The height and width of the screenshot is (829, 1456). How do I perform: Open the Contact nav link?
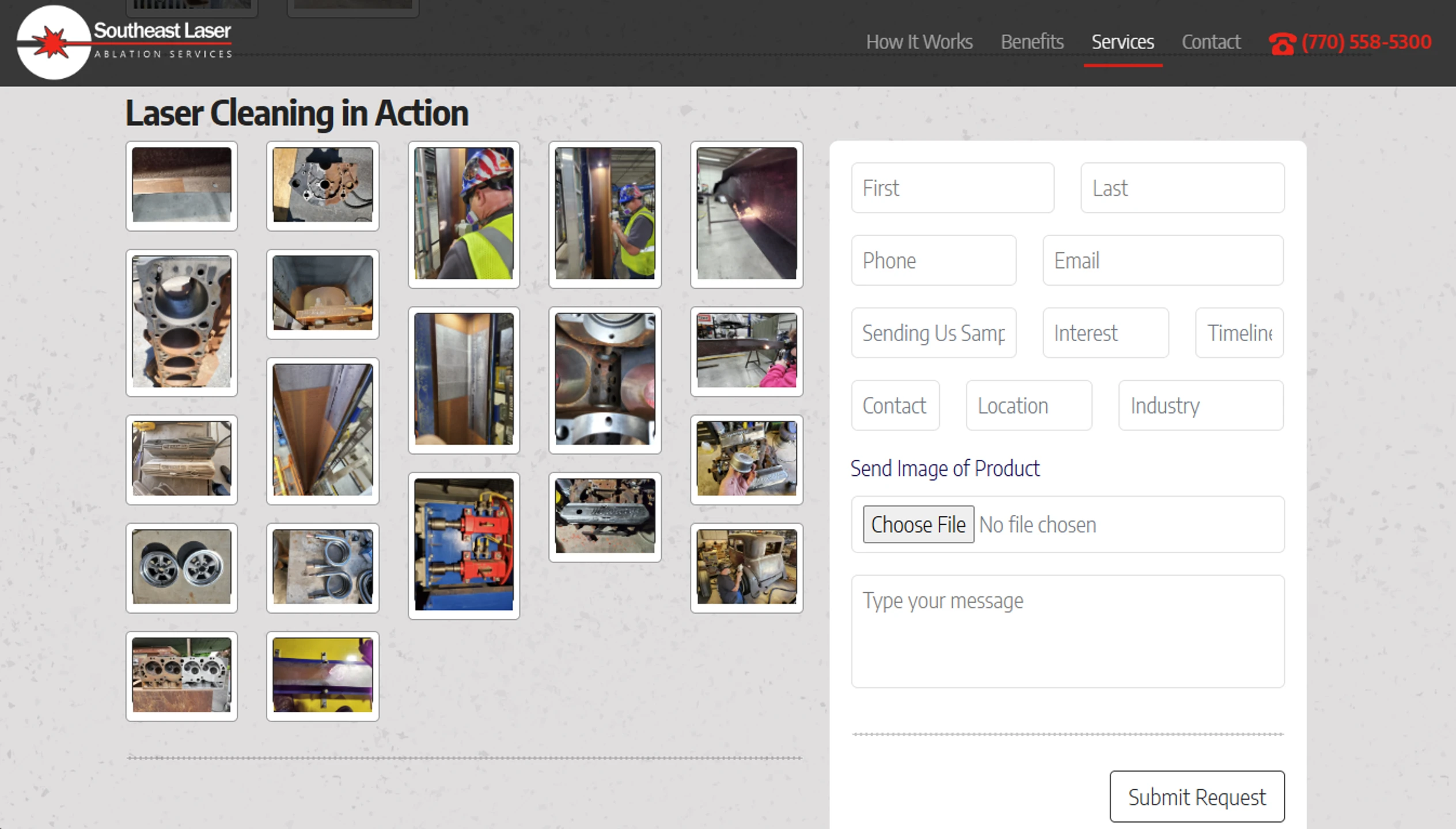[1211, 41]
